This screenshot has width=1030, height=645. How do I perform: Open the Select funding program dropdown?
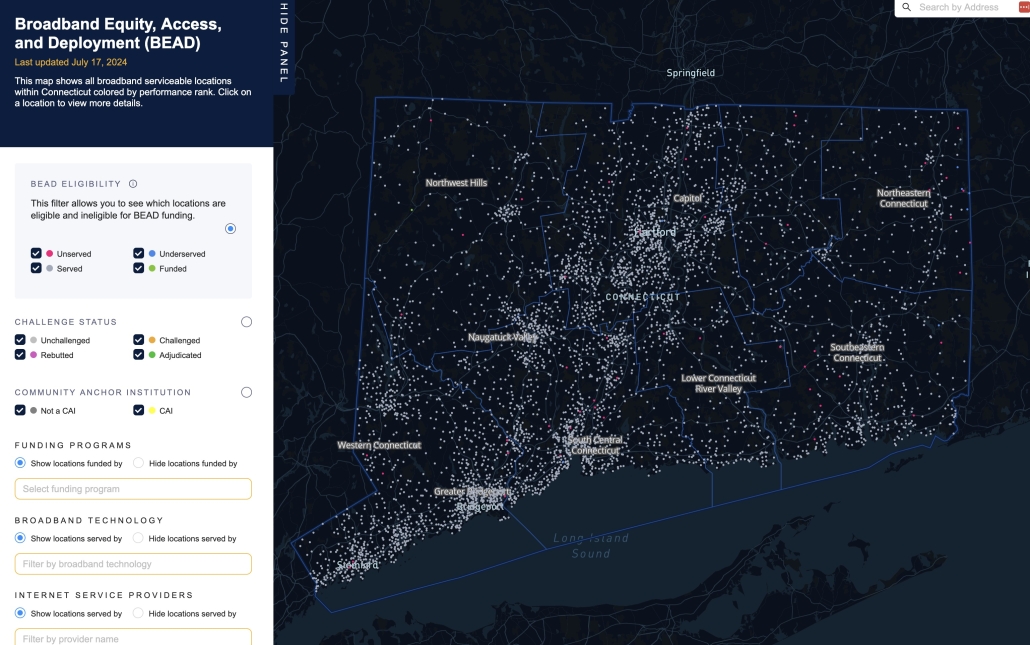[133, 489]
